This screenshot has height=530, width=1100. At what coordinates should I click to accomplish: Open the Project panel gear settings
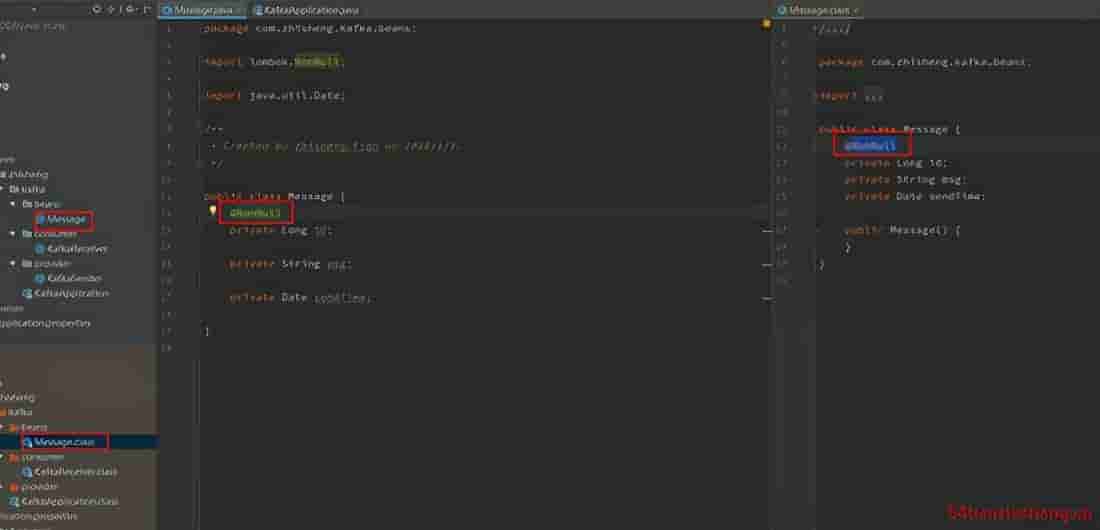pos(130,10)
